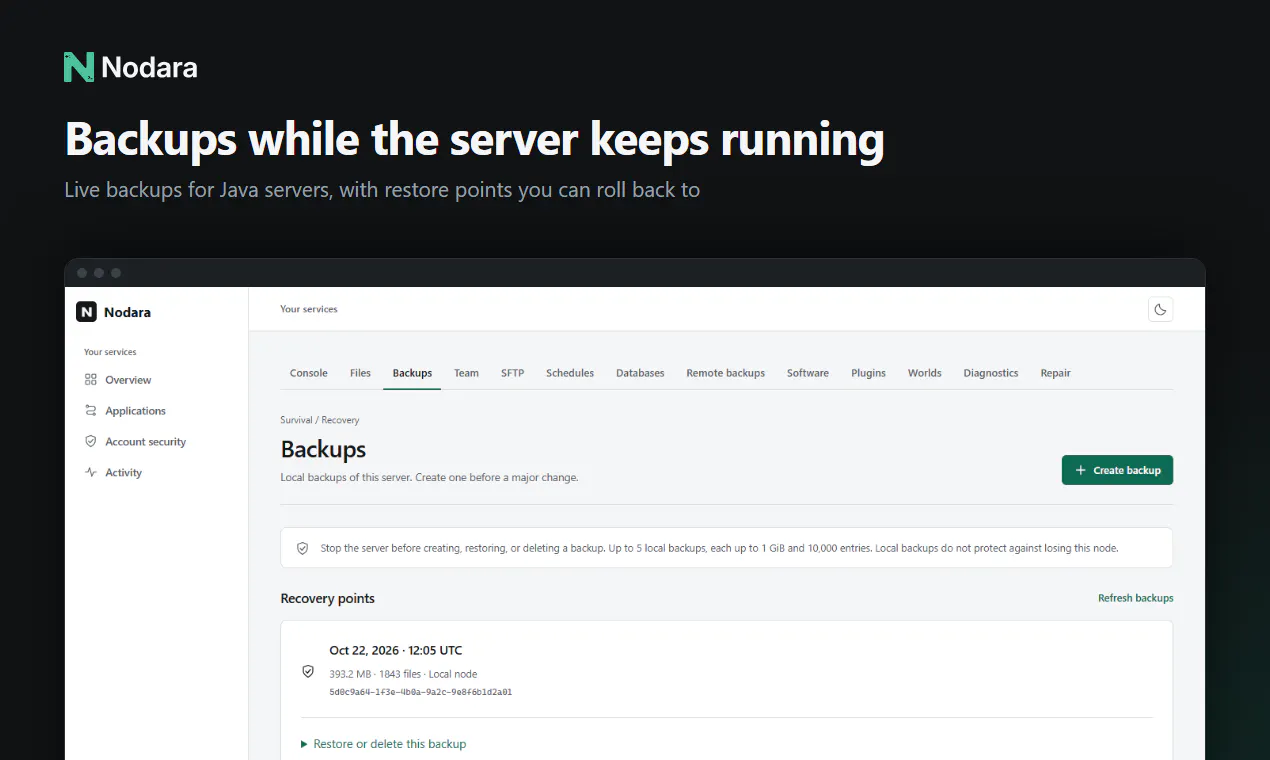The image size is (1270, 760).
Task: Go to Applications in the sidebar
Action: tap(135, 411)
